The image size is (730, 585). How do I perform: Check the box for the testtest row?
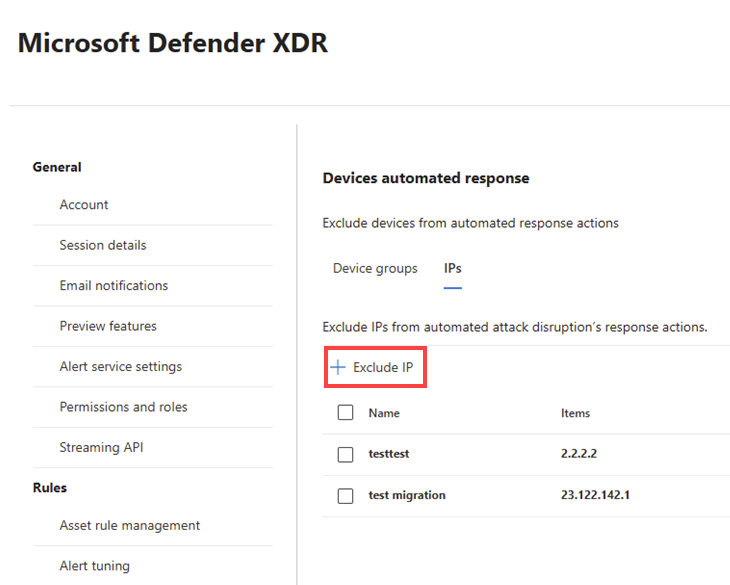pyautogui.click(x=345, y=454)
